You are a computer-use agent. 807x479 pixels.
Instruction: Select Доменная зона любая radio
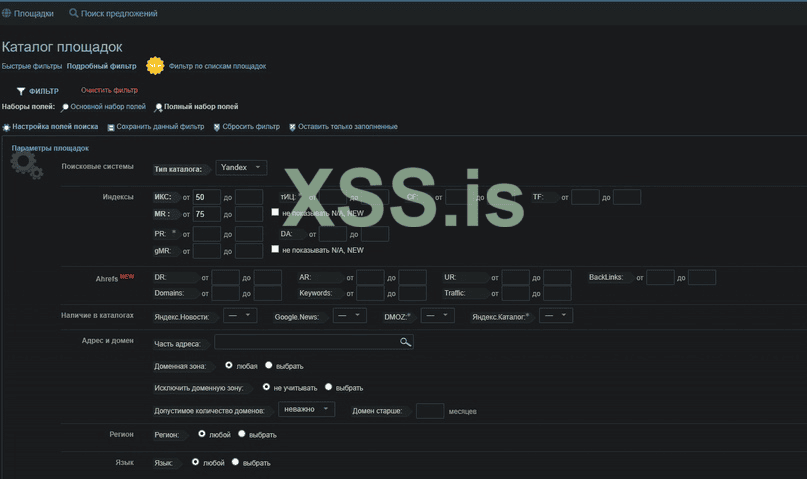(229, 365)
